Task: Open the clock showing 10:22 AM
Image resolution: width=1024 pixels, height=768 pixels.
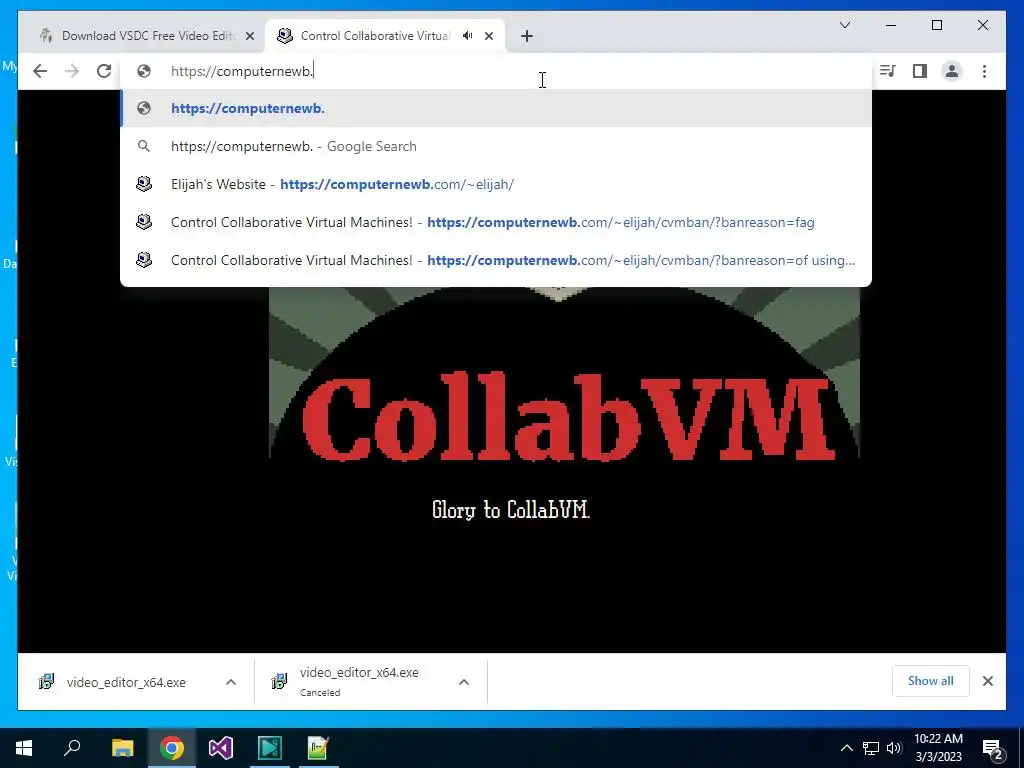Action: tap(938, 748)
